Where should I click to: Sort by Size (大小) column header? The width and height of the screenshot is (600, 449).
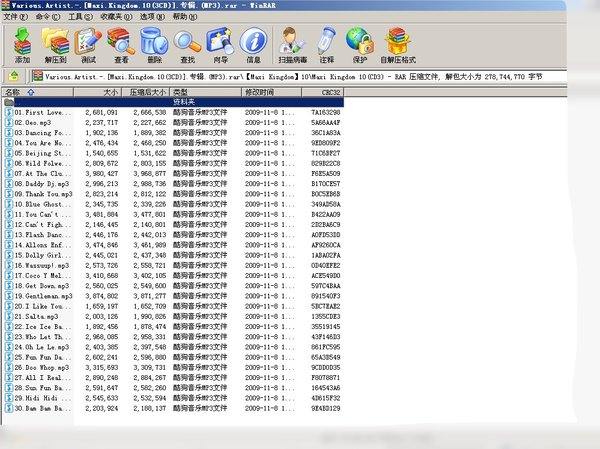coord(98,92)
